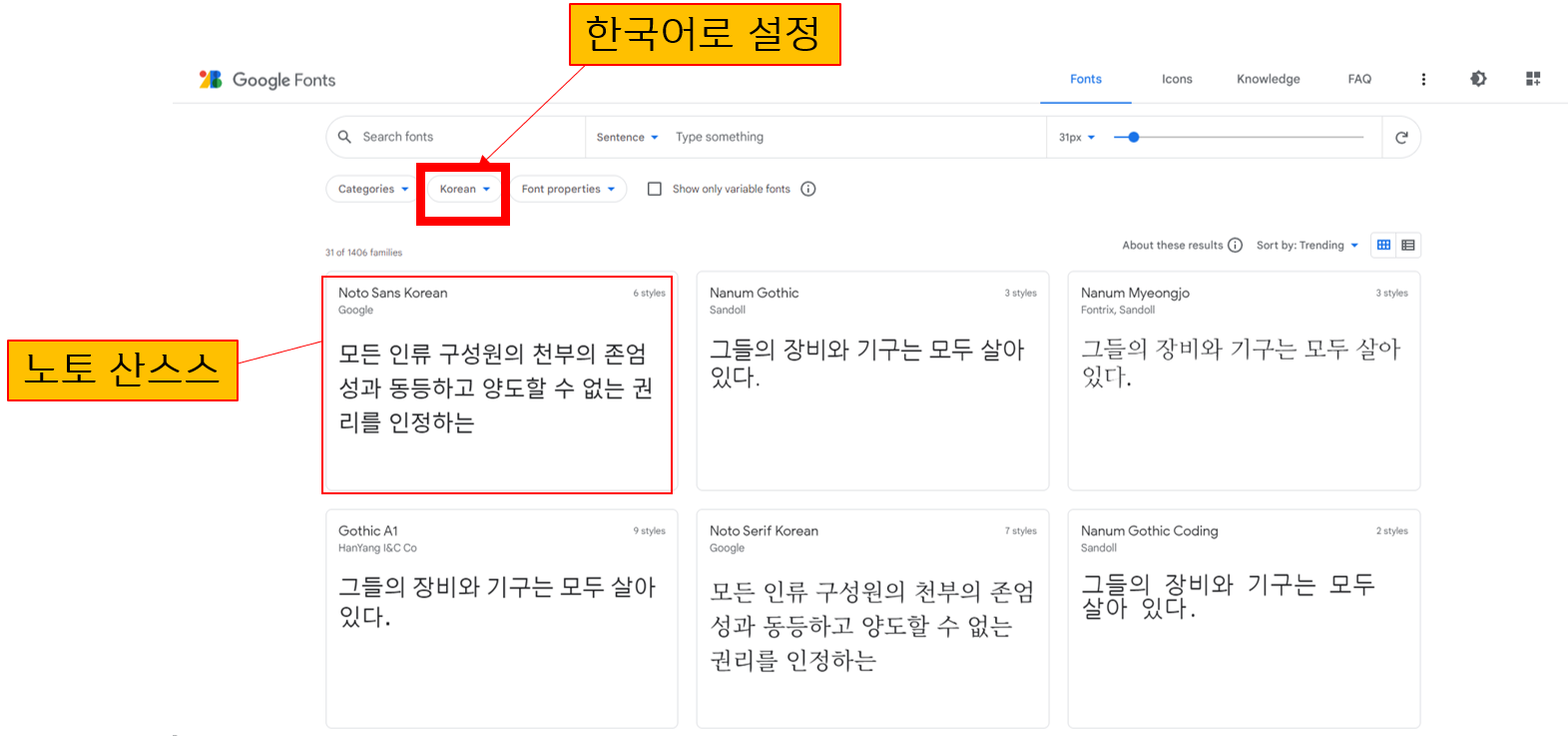Open the Sentence preview type dropdown
The width and height of the screenshot is (1568, 736).
coord(627,138)
